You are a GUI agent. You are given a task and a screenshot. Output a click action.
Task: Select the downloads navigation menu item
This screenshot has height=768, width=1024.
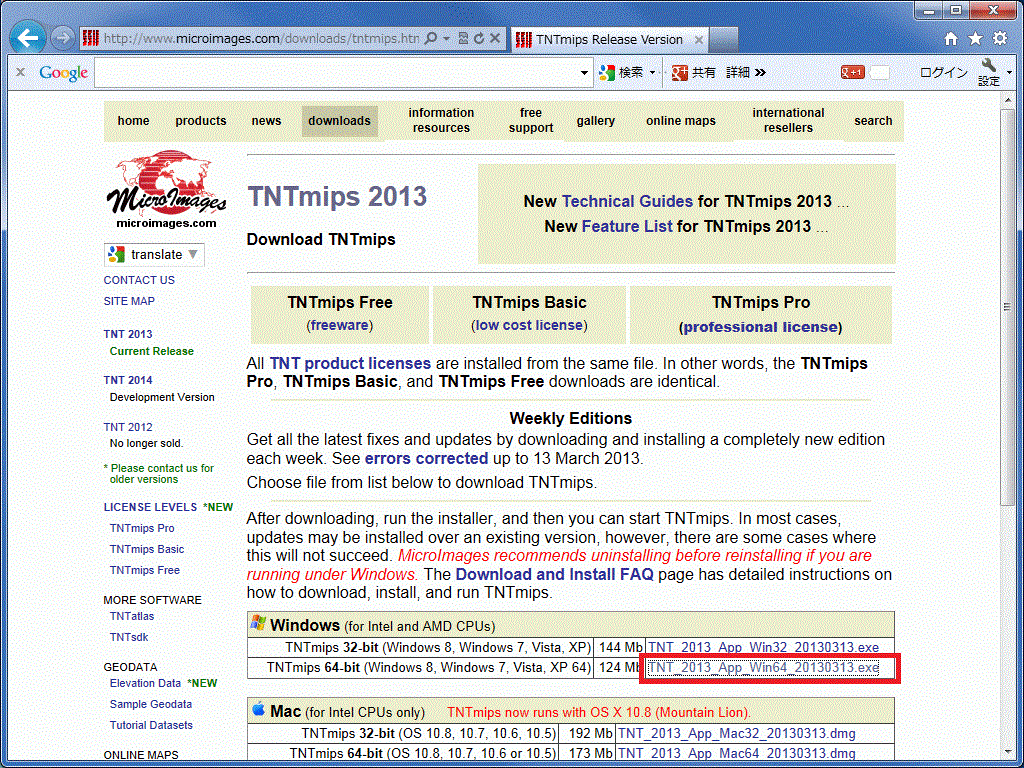pyautogui.click(x=340, y=121)
